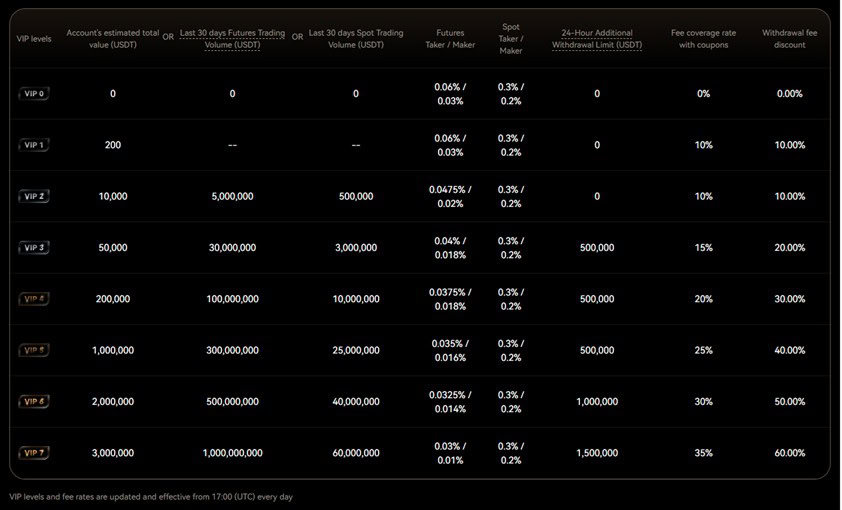This screenshot has width=842, height=510.
Task: Click the VIP 2 badge icon
Action: pyautogui.click(x=33, y=196)
